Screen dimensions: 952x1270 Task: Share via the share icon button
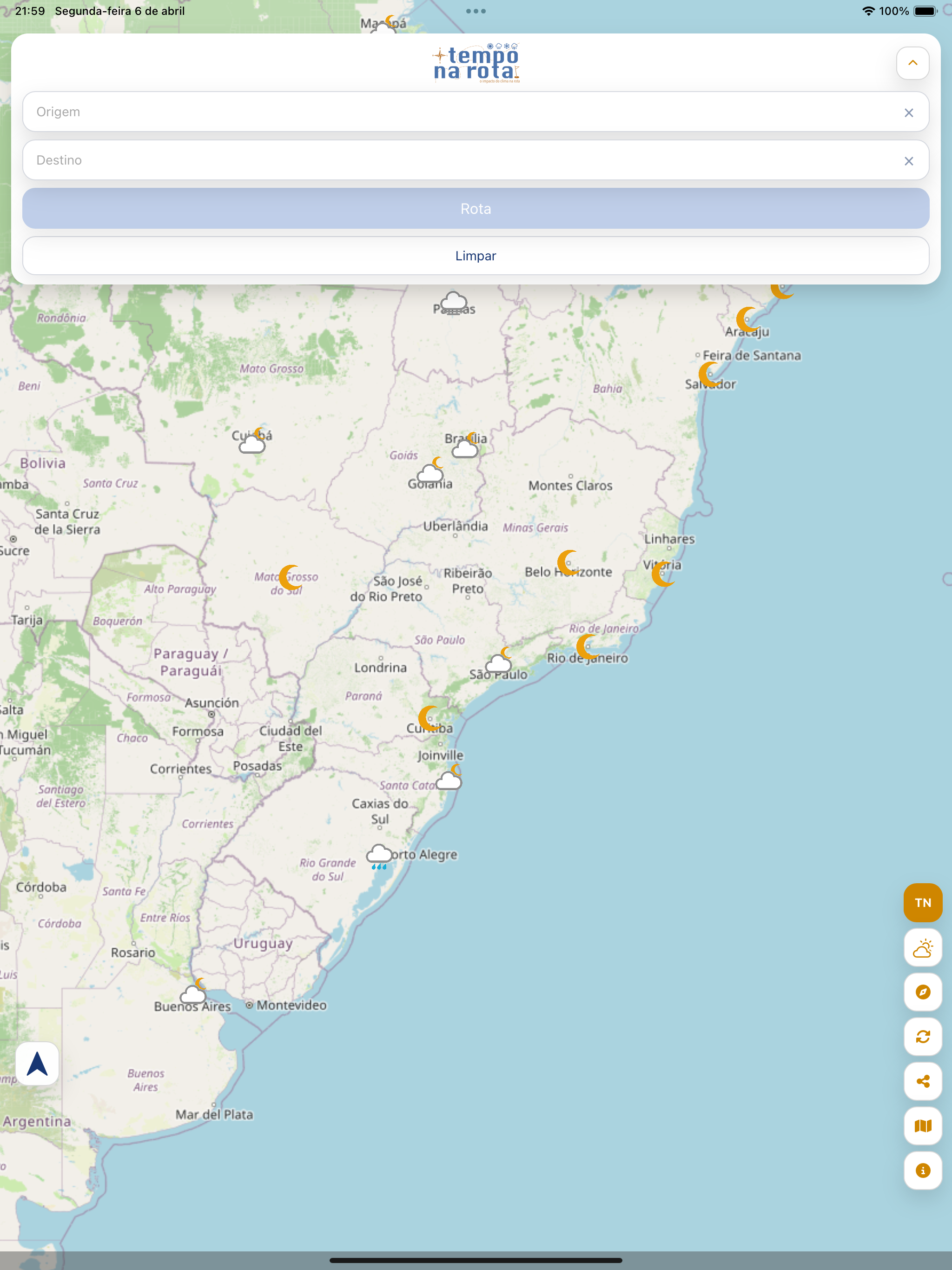(x=923, y=1082)
